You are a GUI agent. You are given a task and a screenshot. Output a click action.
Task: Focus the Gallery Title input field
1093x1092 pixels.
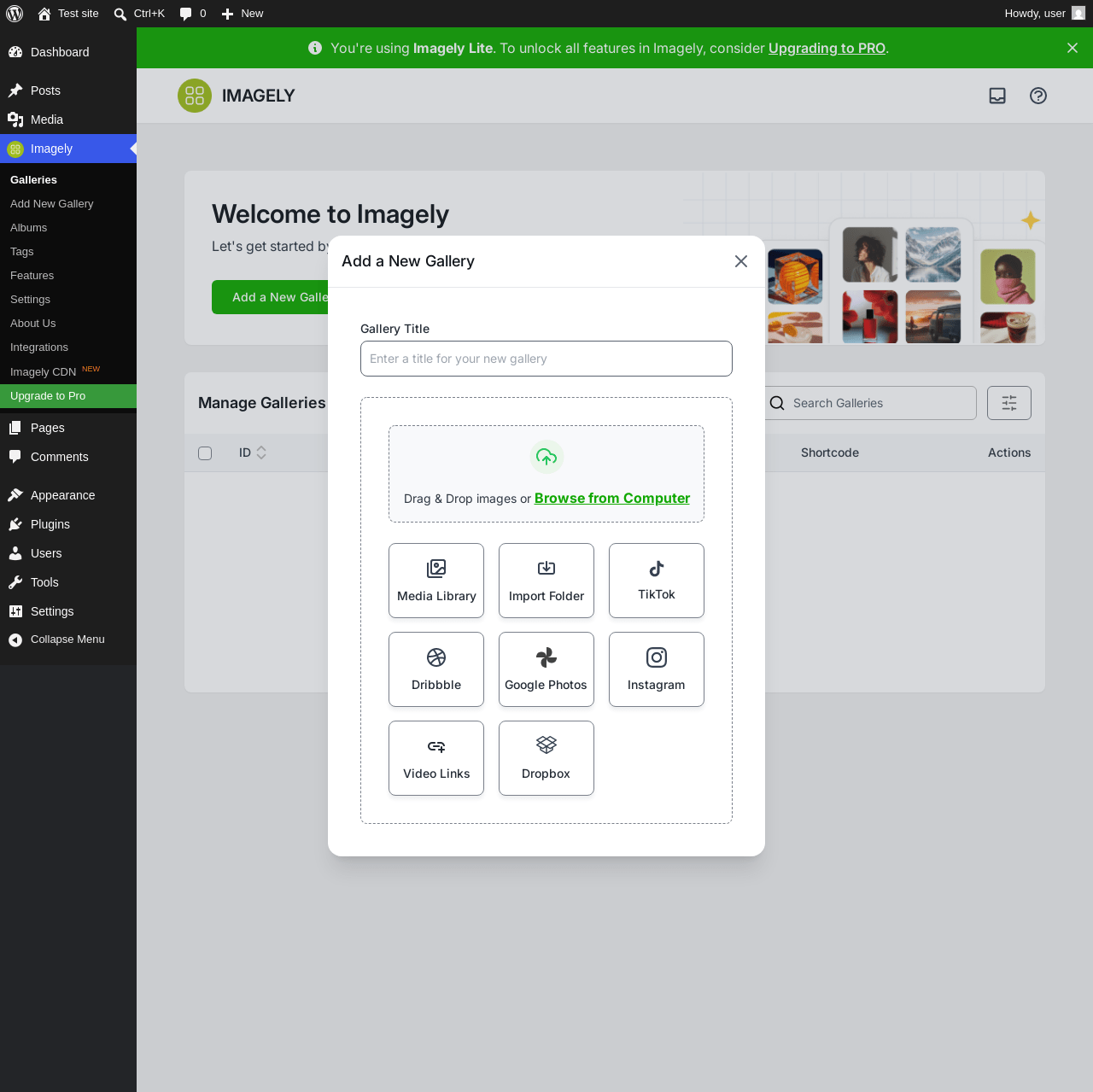point(546,359)
